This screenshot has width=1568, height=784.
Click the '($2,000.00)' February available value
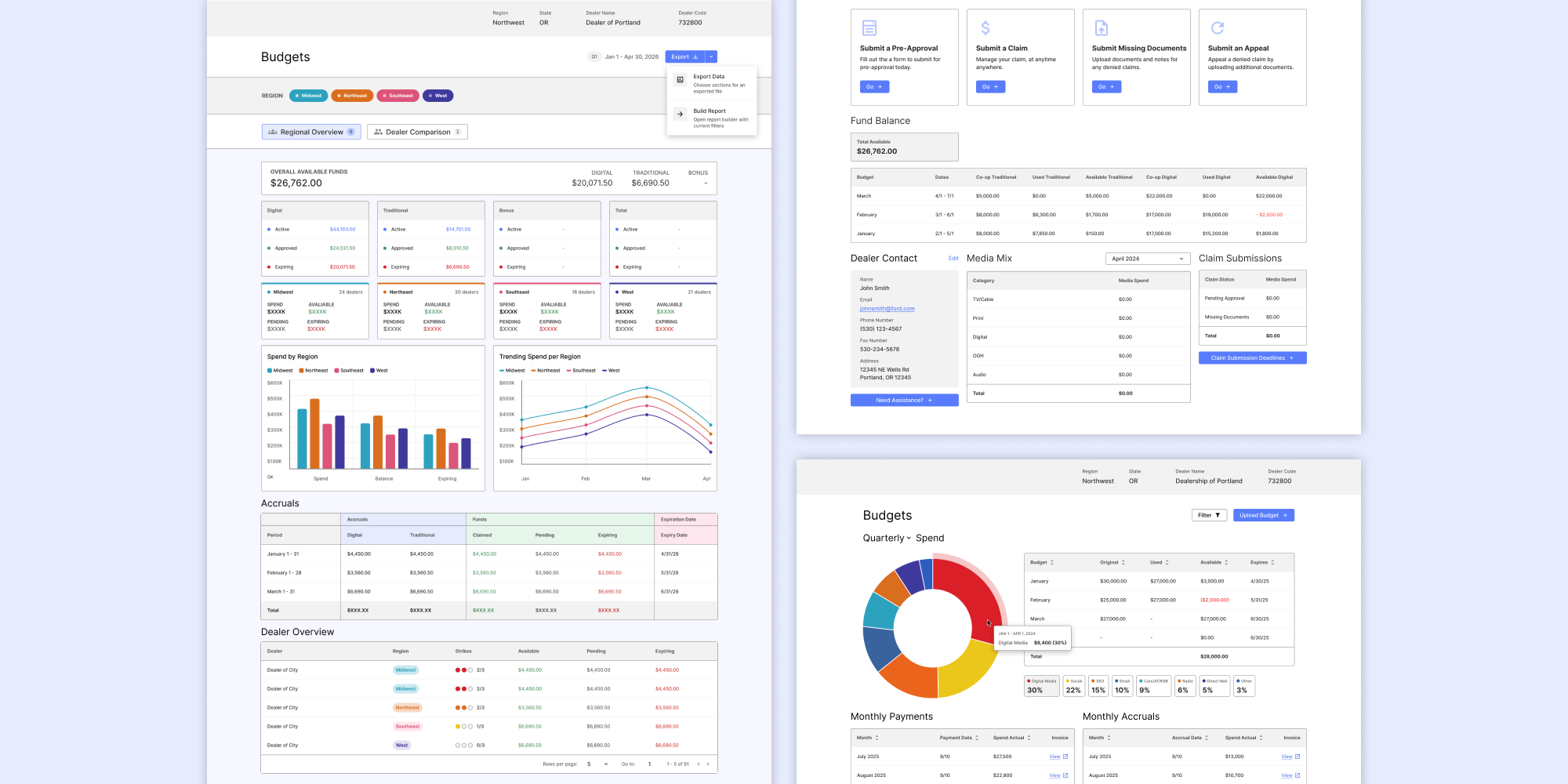(1214, 600)
